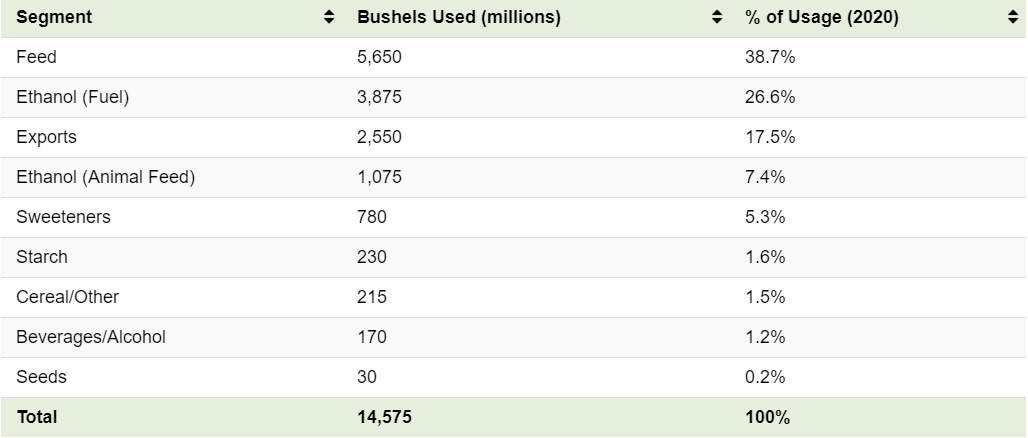Sort by % of Usage arrows icon
The height and width of the screenshot is (438, 1028).
tap(1013, 17)
